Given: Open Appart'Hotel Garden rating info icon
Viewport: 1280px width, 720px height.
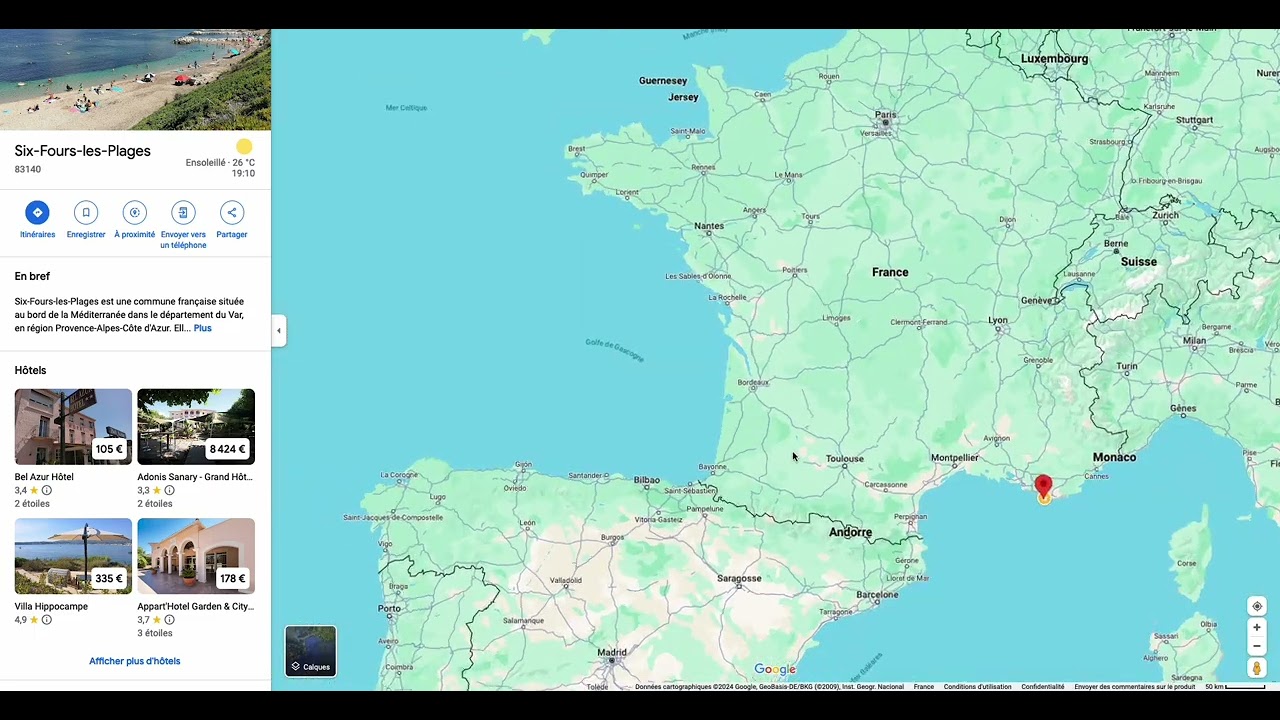Looking at the screenshot, I should (x=169, y=620).
